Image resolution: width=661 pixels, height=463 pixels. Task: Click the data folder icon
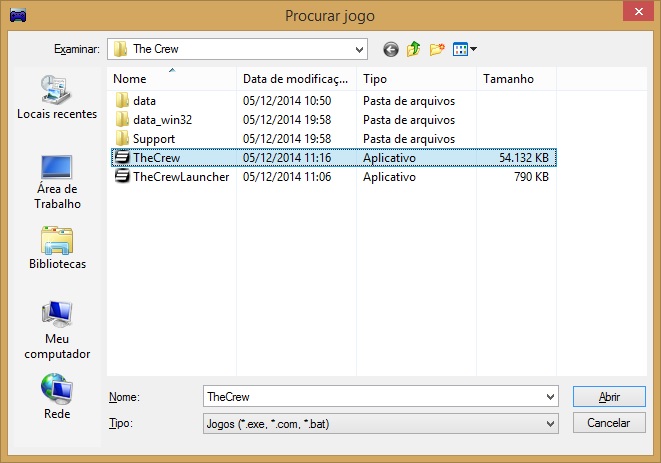(122, 101)
